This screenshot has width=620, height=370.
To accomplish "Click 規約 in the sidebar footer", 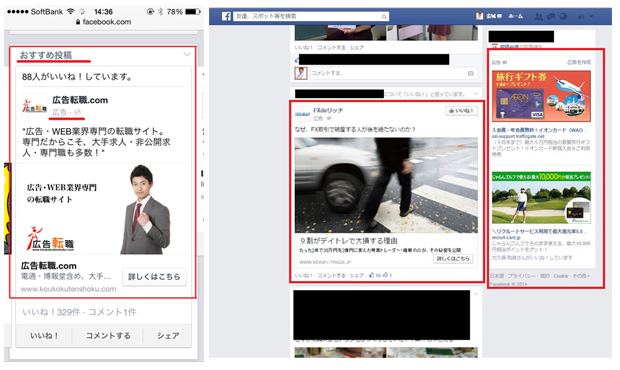I will pyautogui.click(x=544, y=276).
